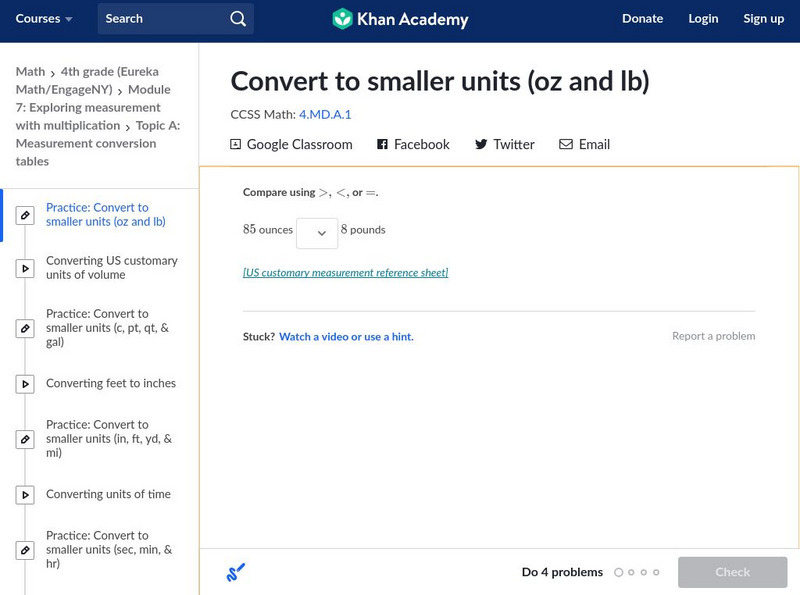Open Practice smaller units (sec, min, & hr)
800x595 pixels.
coord(109,550)
